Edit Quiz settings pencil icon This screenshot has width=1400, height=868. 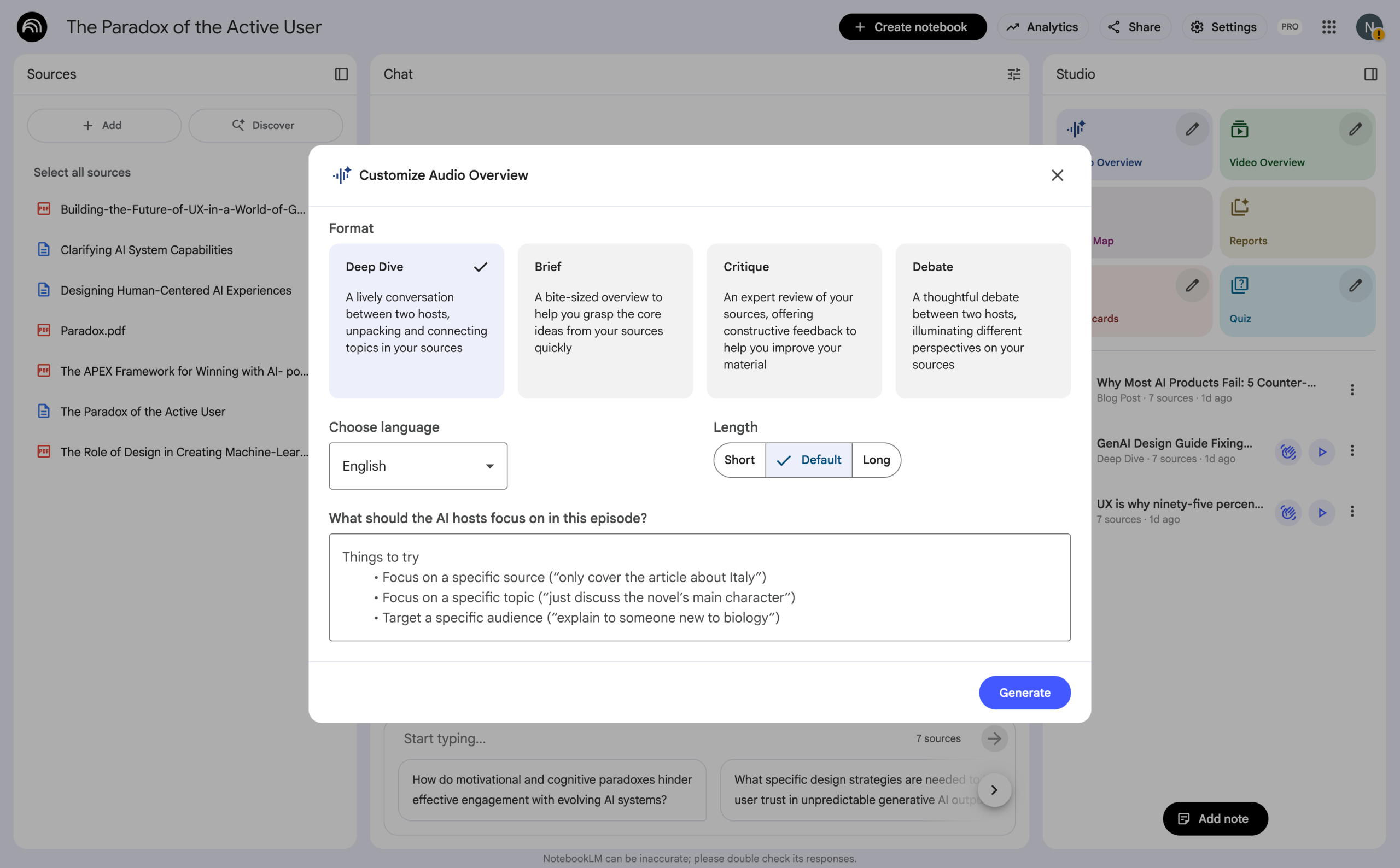pos(1355,285)
